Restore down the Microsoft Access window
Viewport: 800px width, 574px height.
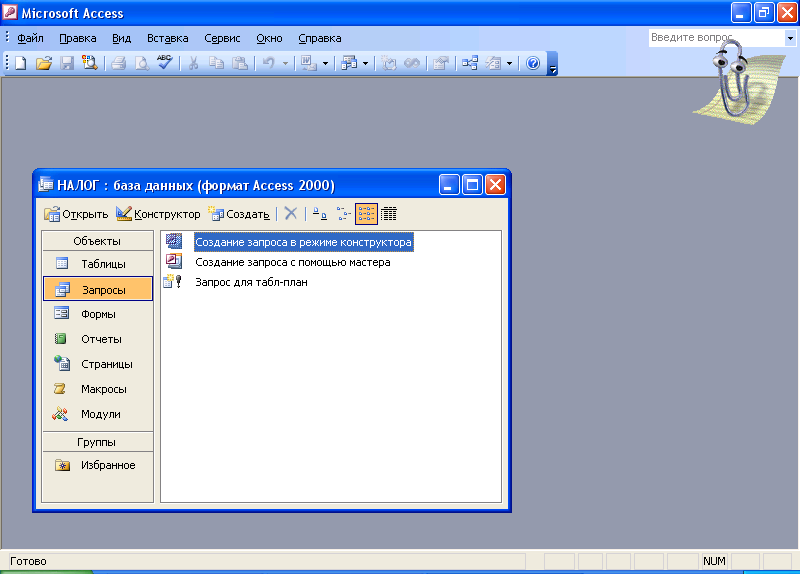[763, 13]
